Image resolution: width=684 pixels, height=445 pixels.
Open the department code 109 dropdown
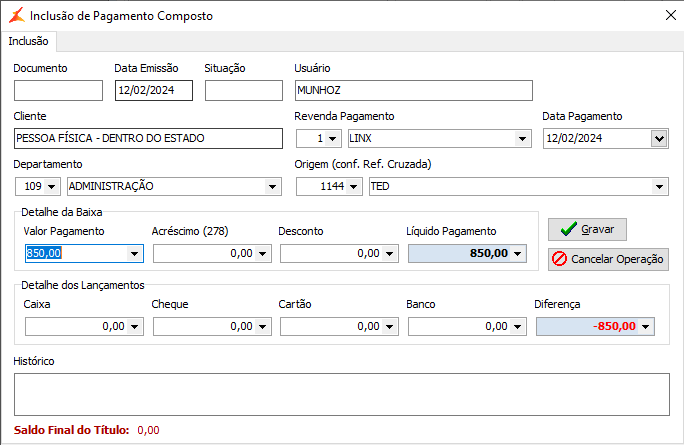pyautogui.click(x=51, y=186)
